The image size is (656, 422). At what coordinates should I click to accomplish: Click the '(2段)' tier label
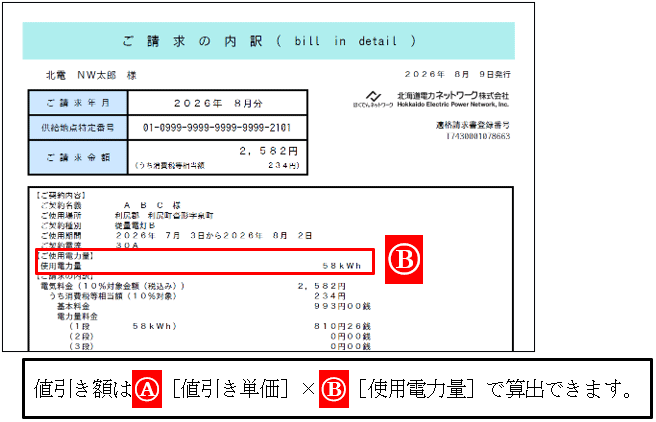[x=81, y=336]
